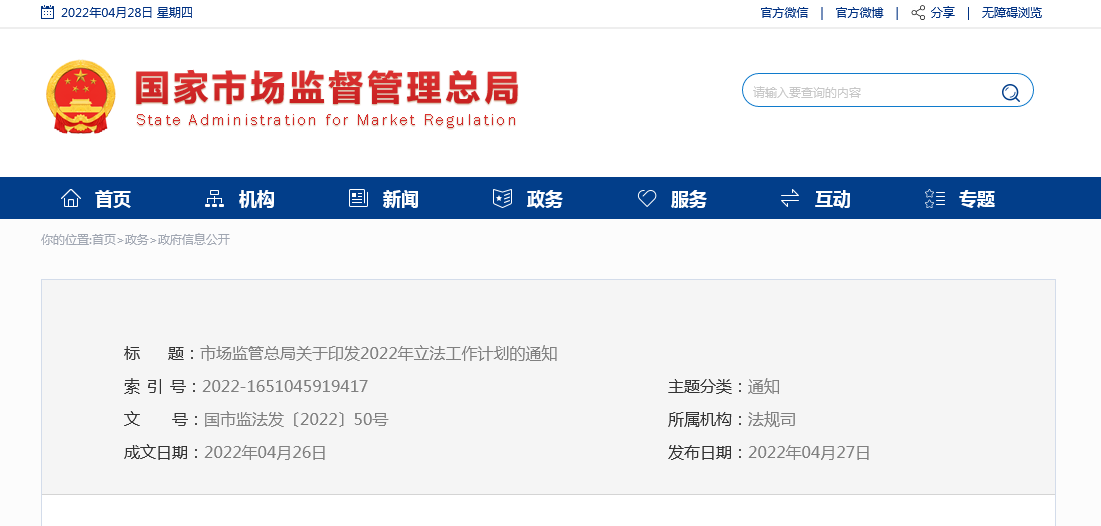Click the State Administration for Market Regulation text
This screenshot has height=526, width=1101.
[x=327, y=120]
